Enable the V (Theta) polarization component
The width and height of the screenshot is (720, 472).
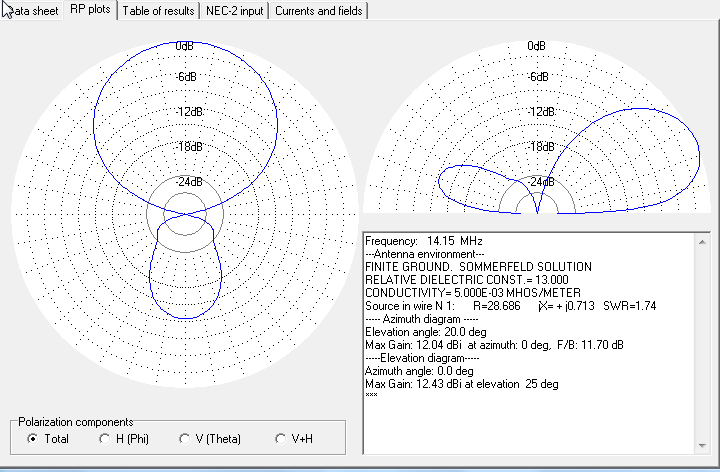(x=185, y=439)
